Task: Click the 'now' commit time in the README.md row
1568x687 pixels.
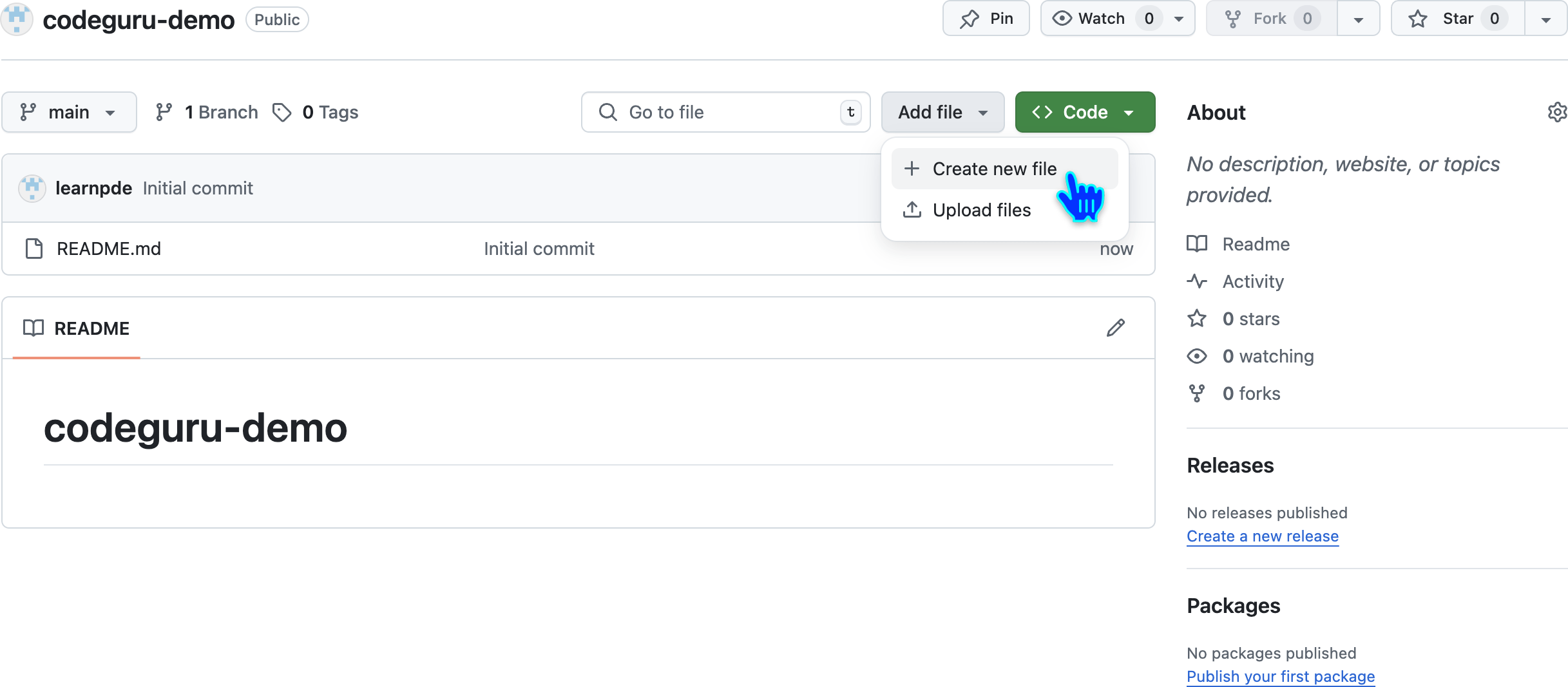Action: pyautogui.click(x=1116, y=249)
